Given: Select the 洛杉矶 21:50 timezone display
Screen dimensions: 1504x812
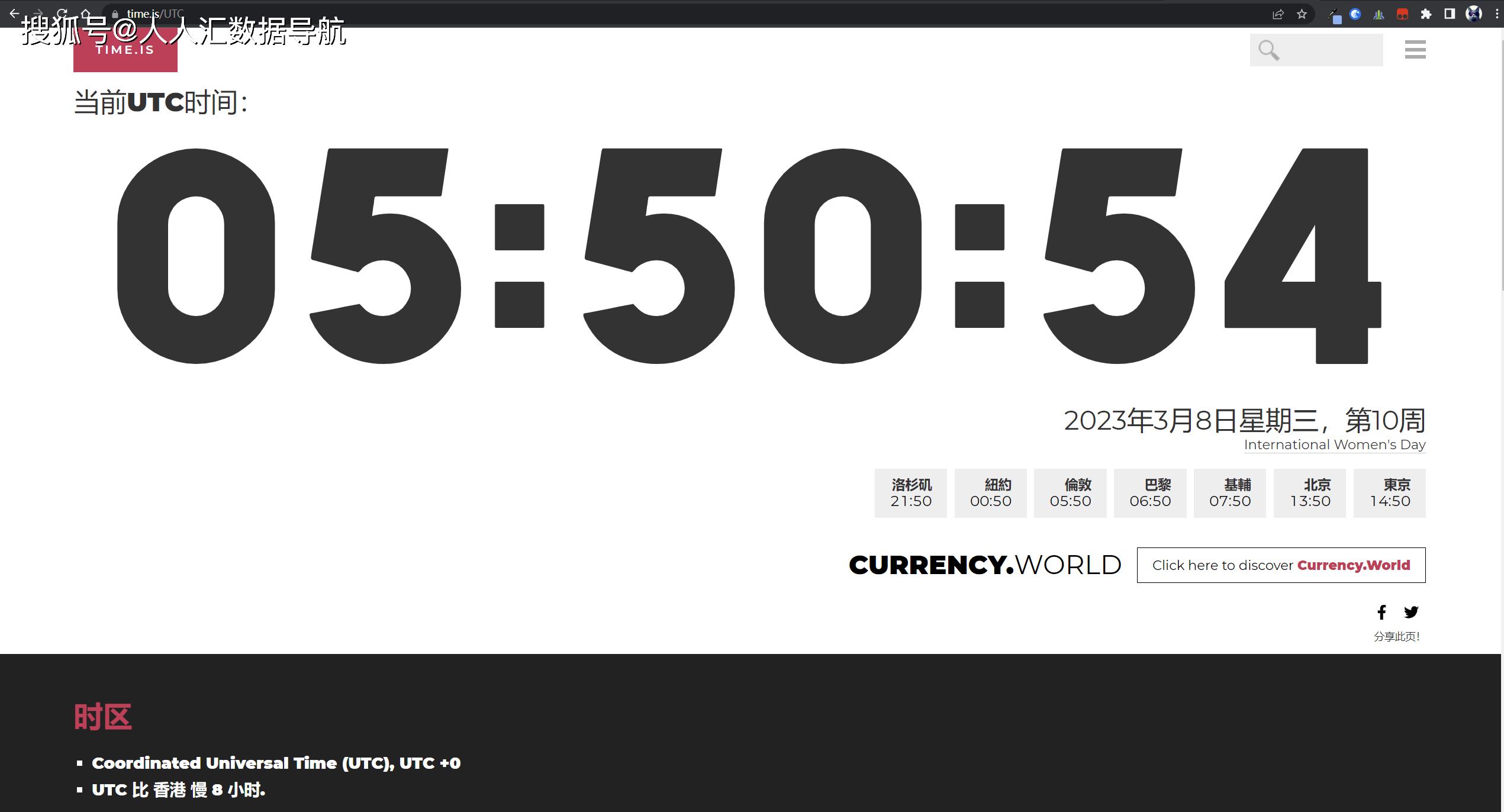Looking at the screenshot, I should 909,491.
